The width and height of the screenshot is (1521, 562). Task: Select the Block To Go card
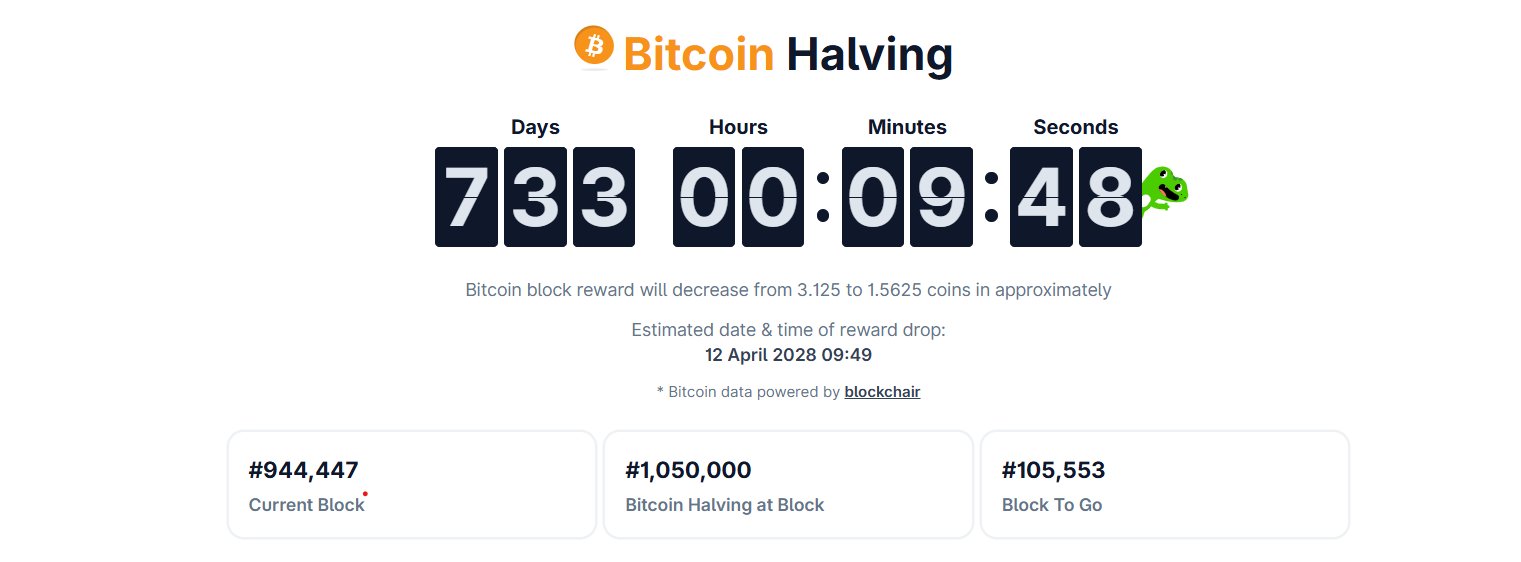click(1164, 485)
